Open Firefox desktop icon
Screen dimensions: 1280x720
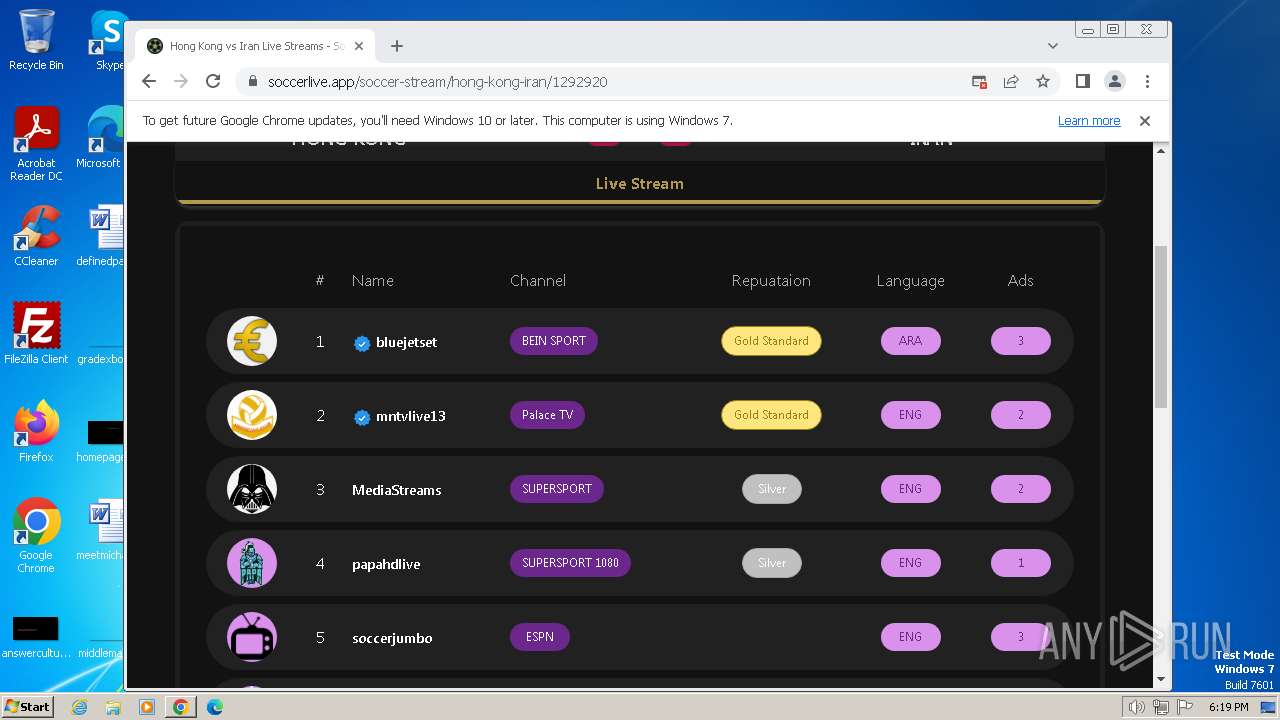coord(36,431)
